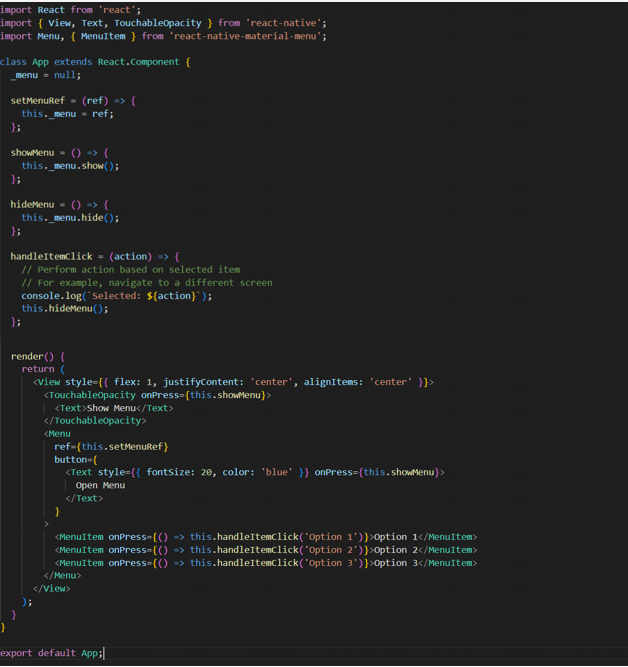Click the 'this._menu.show();' call
This screenshot has width=628, height=667.
click(x=70, y=166)
